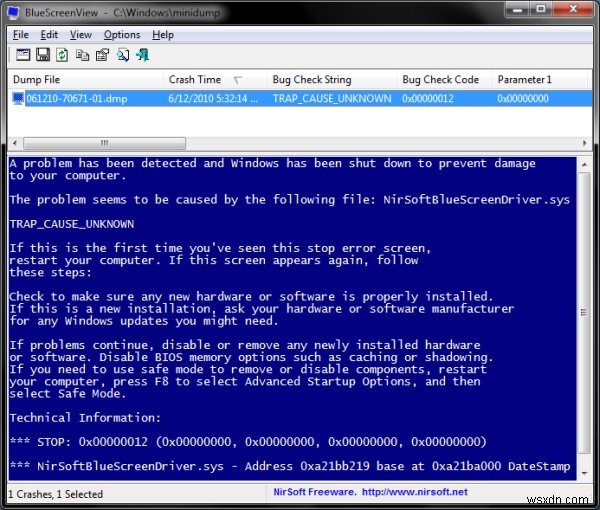This screenshot has height=510, width=600.
Task: Sort by the Bug Check String column
Action: pyautogui.click(x=331, y=80)
